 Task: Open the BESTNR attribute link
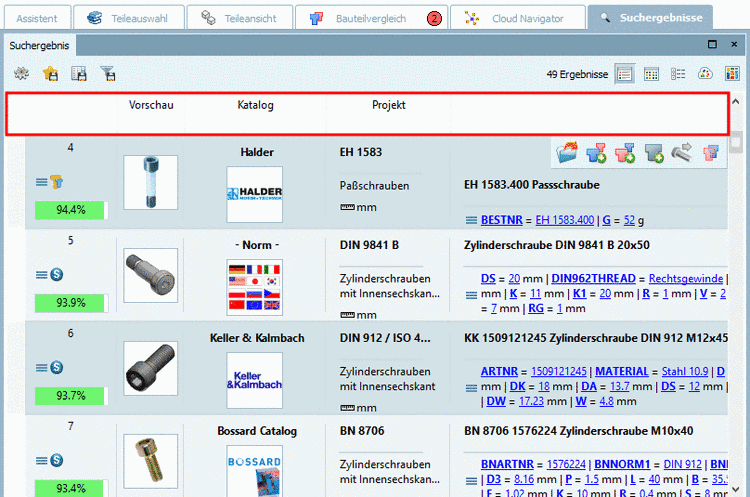tap(501, 220)
